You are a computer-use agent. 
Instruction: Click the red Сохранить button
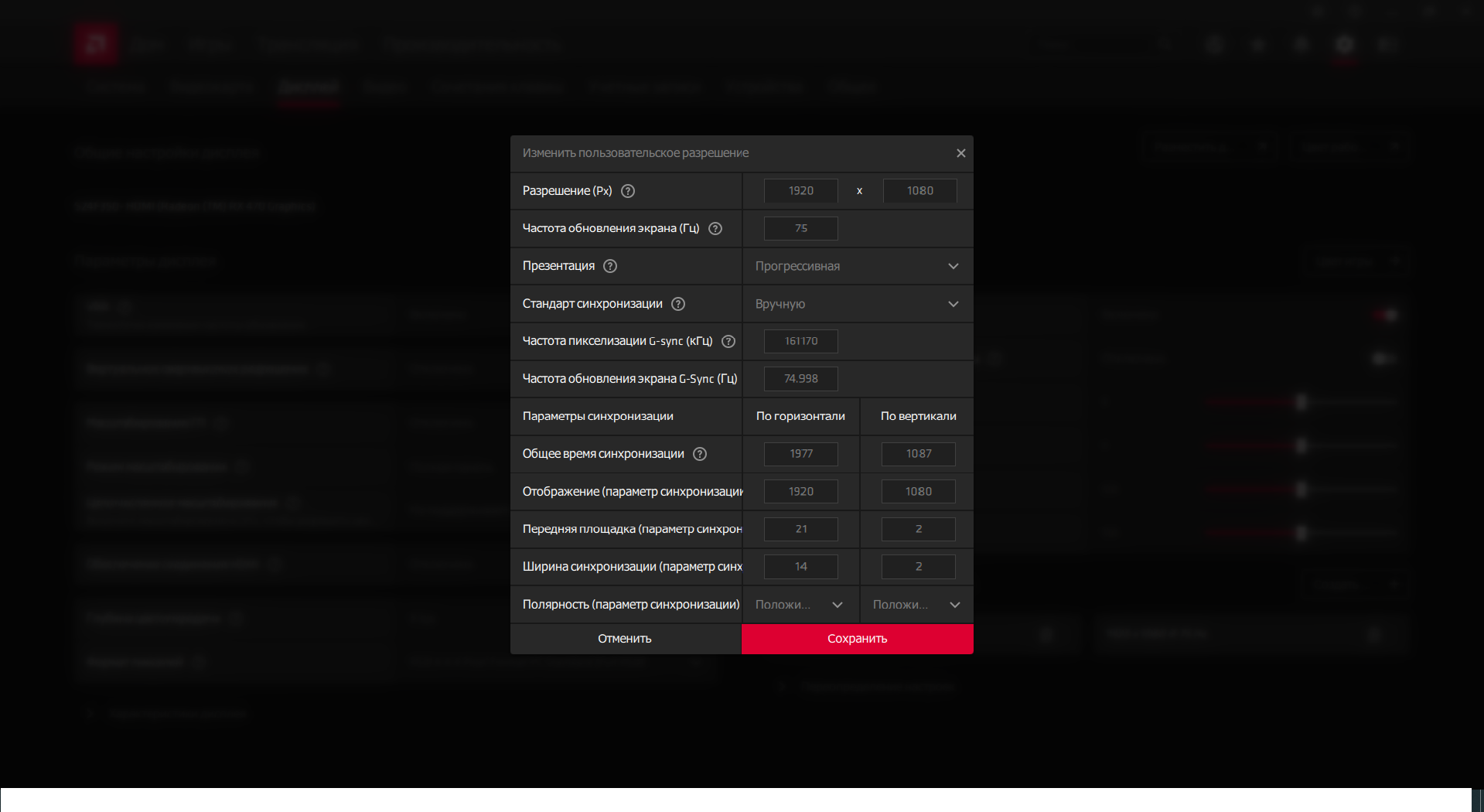(858, 639)
